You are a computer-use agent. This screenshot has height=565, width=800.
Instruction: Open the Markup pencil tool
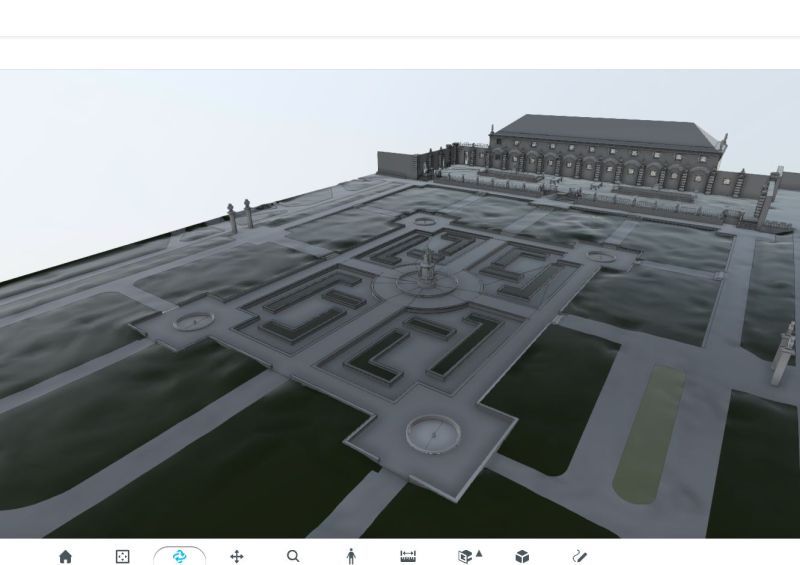[580, 556]
